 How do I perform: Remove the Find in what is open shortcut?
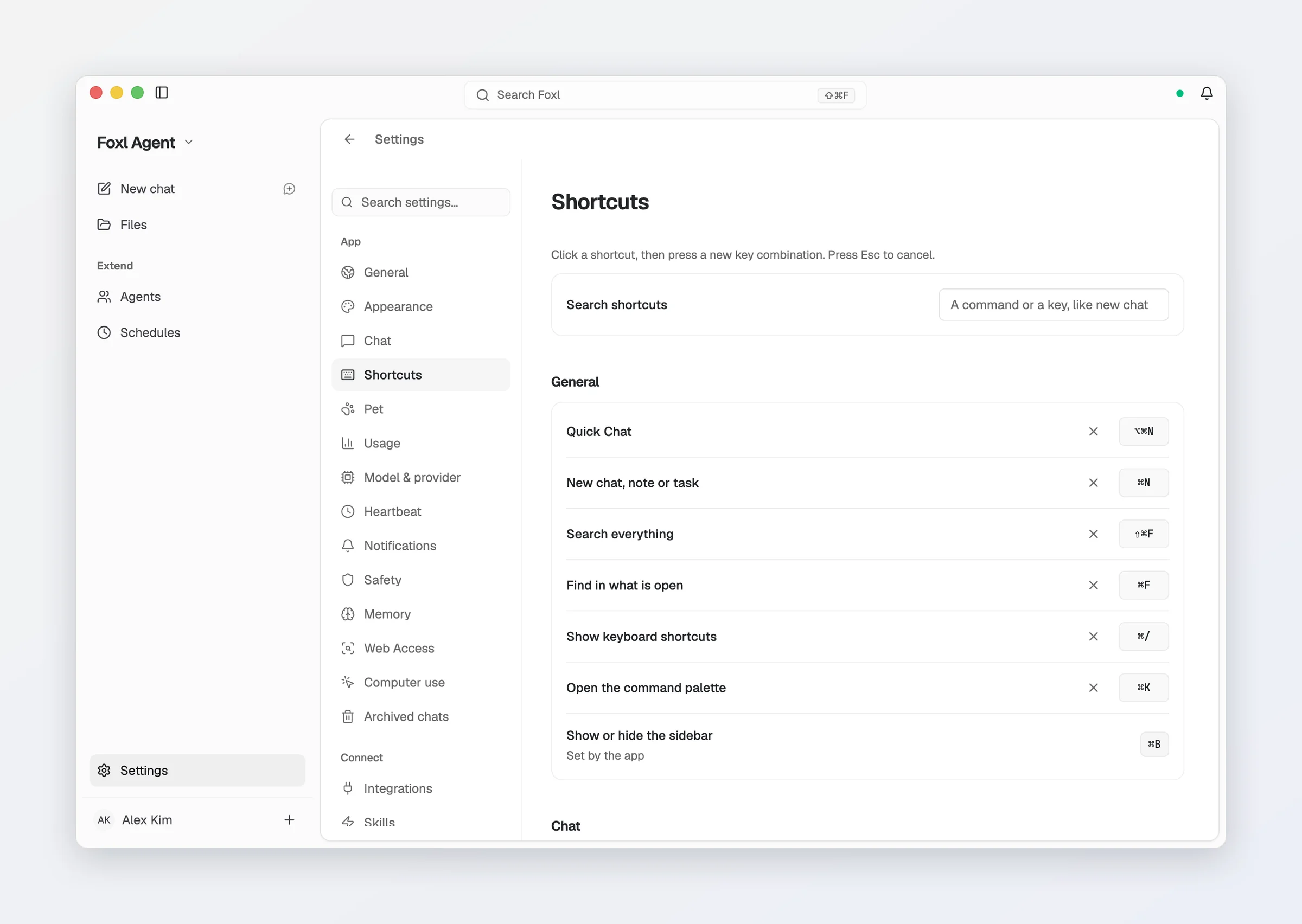tap(1093, 586)
